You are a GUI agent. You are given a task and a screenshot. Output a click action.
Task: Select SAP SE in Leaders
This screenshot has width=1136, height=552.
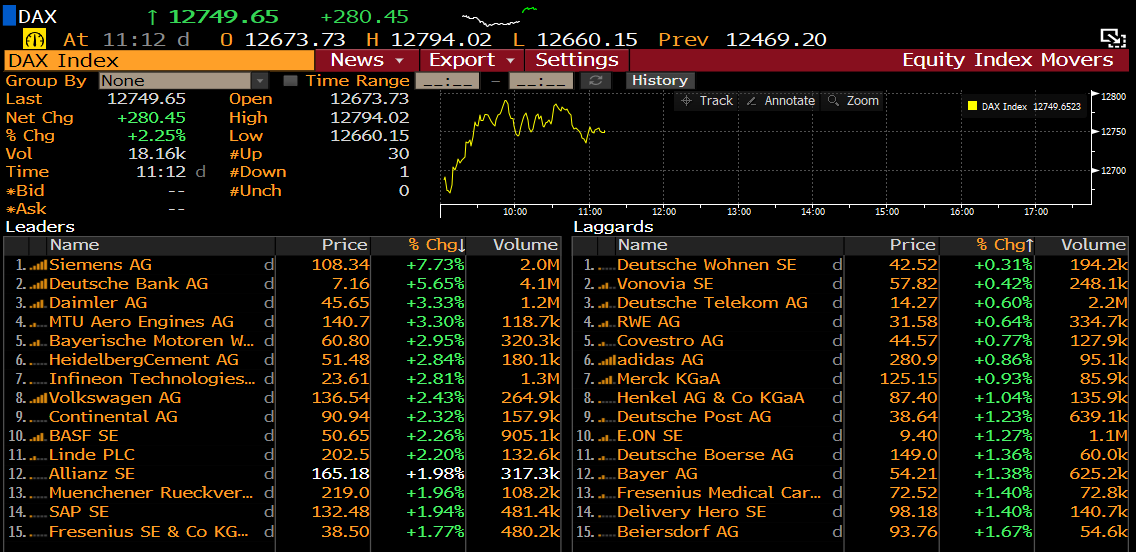[79, 512]
